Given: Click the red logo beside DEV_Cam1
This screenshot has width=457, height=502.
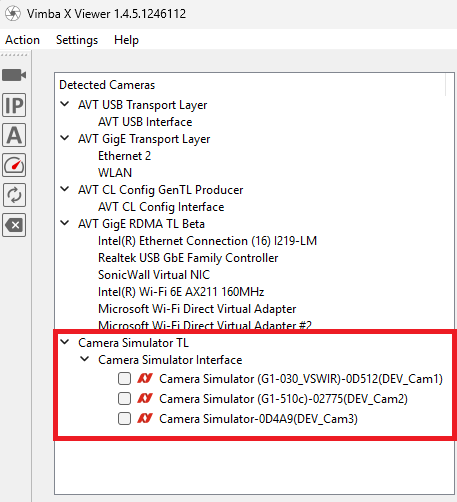Looking at the screenshot, I should tap(145, 378).
